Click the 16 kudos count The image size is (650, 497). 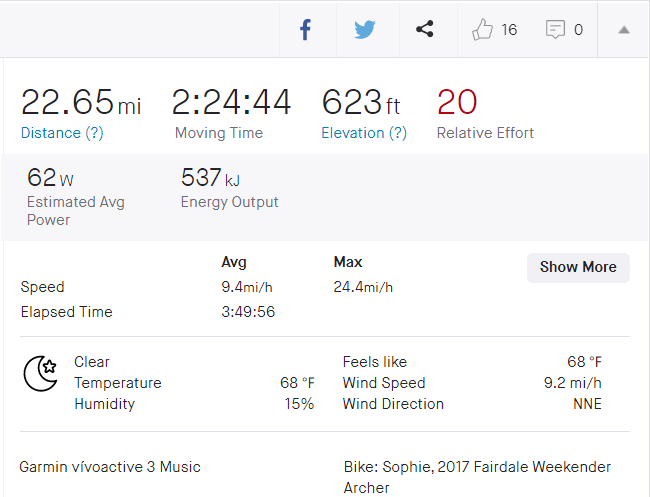(509, 30)
